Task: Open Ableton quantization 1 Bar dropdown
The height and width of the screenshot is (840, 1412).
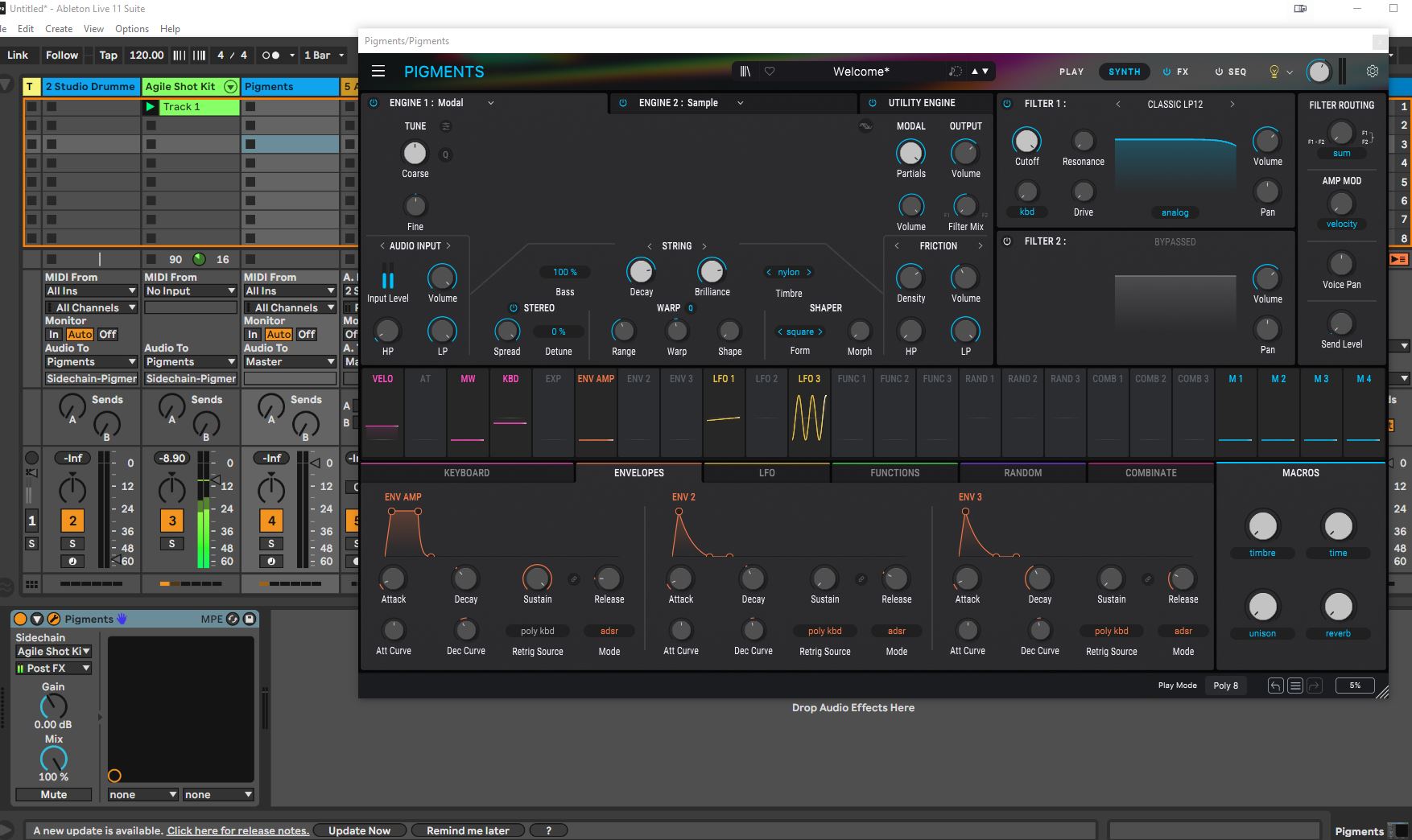Action: tap(324, 55)
